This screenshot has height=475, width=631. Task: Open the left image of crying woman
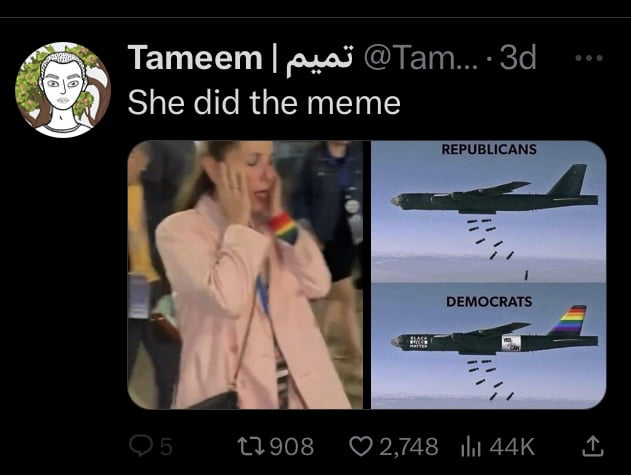pos(245,275)
